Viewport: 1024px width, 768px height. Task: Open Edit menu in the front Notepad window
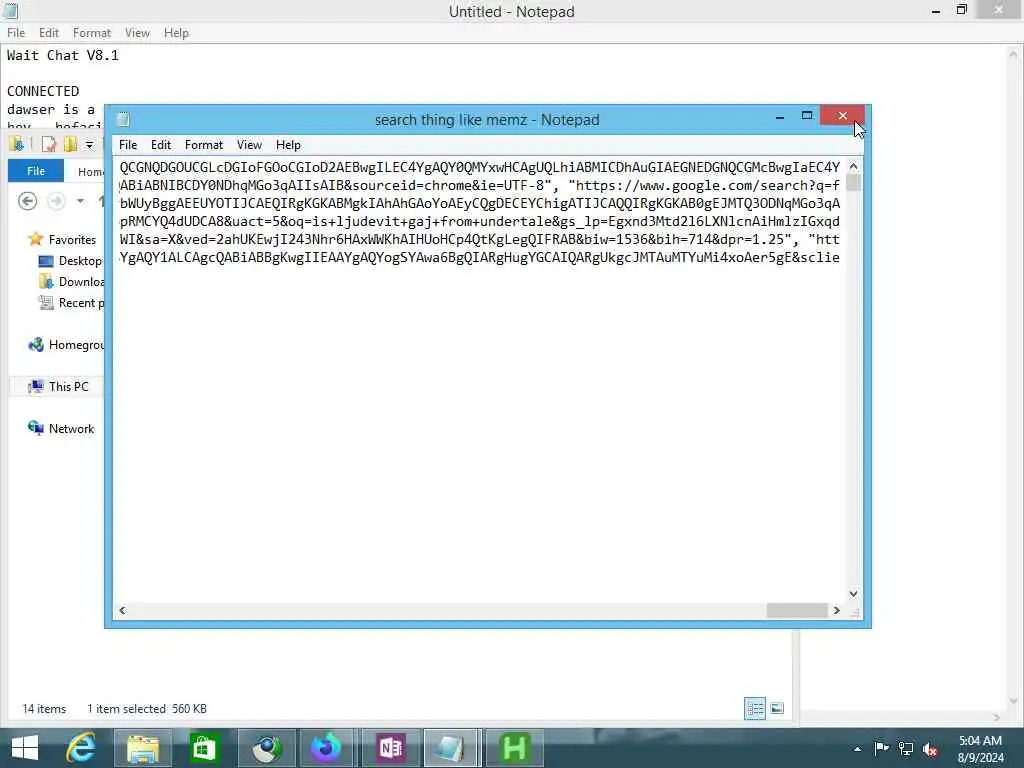pyautogui.click(x=161, y=145)
